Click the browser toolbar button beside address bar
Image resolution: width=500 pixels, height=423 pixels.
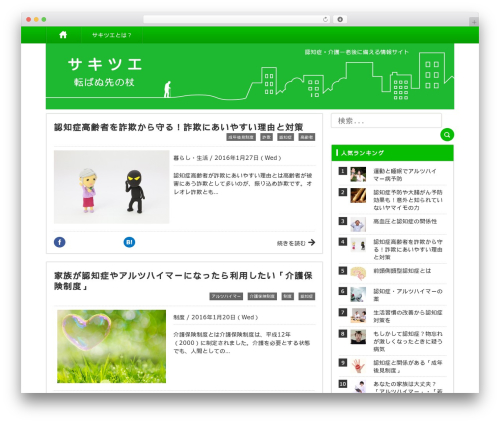[x=340, y=19]
